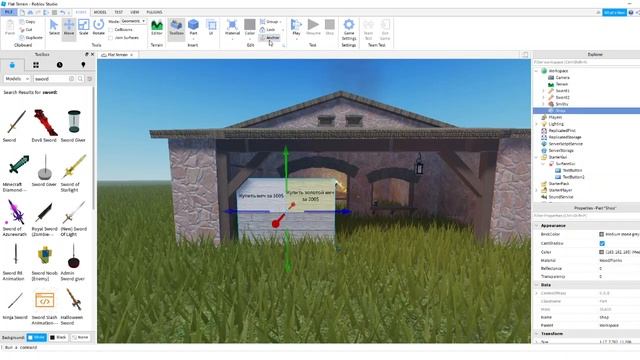Toggle Anchor on selected part
The height and width of the screenshot is (360, 640).
point(269,38)
